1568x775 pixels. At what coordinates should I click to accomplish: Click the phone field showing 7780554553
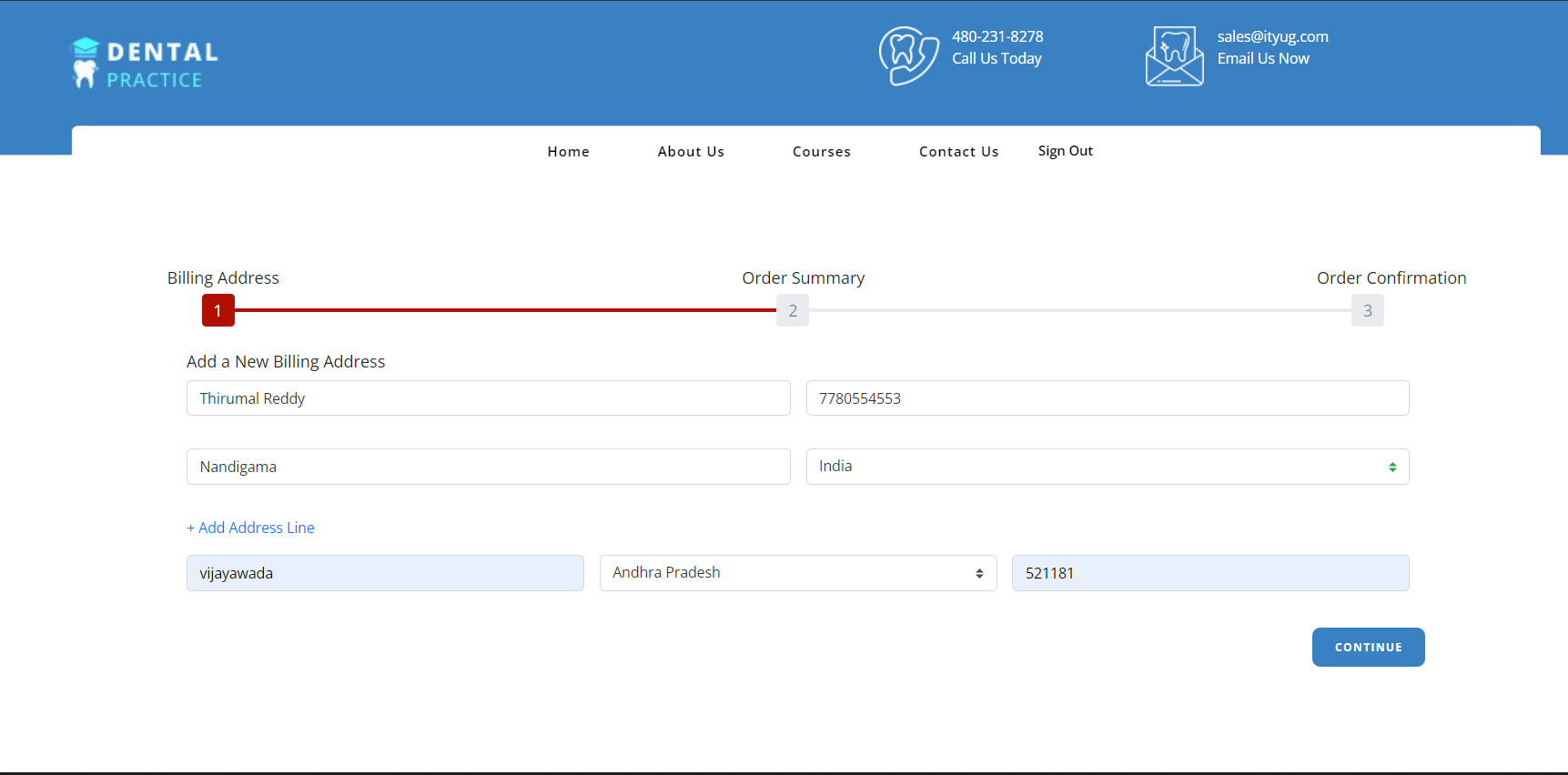1107,398
